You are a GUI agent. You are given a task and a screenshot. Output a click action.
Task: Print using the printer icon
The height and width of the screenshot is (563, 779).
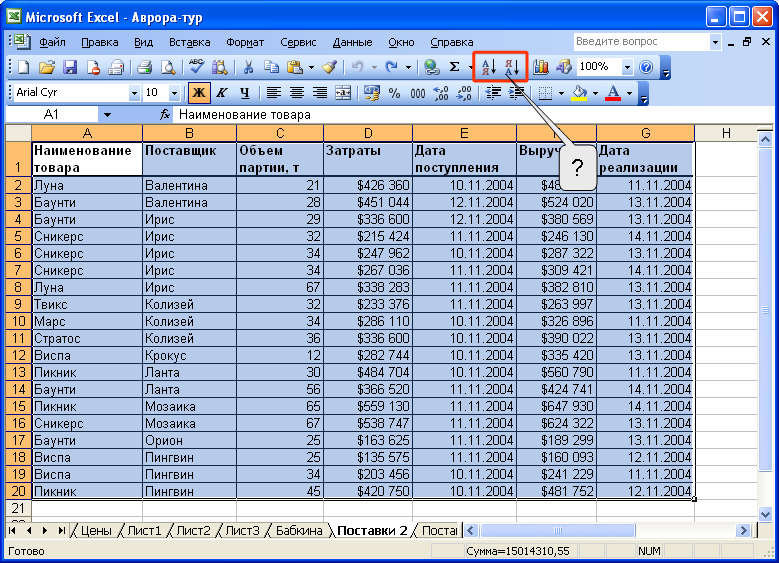pos(145,67)
